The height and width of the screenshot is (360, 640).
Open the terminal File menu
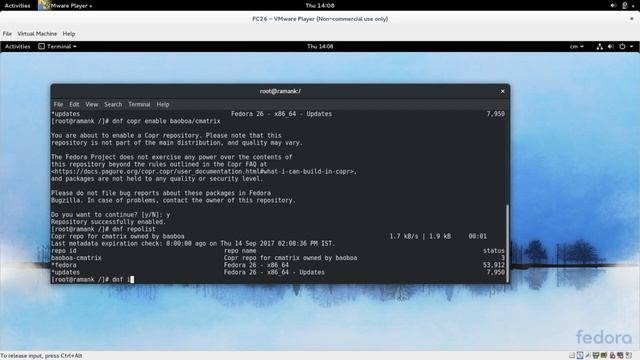(x=58, y=104)
